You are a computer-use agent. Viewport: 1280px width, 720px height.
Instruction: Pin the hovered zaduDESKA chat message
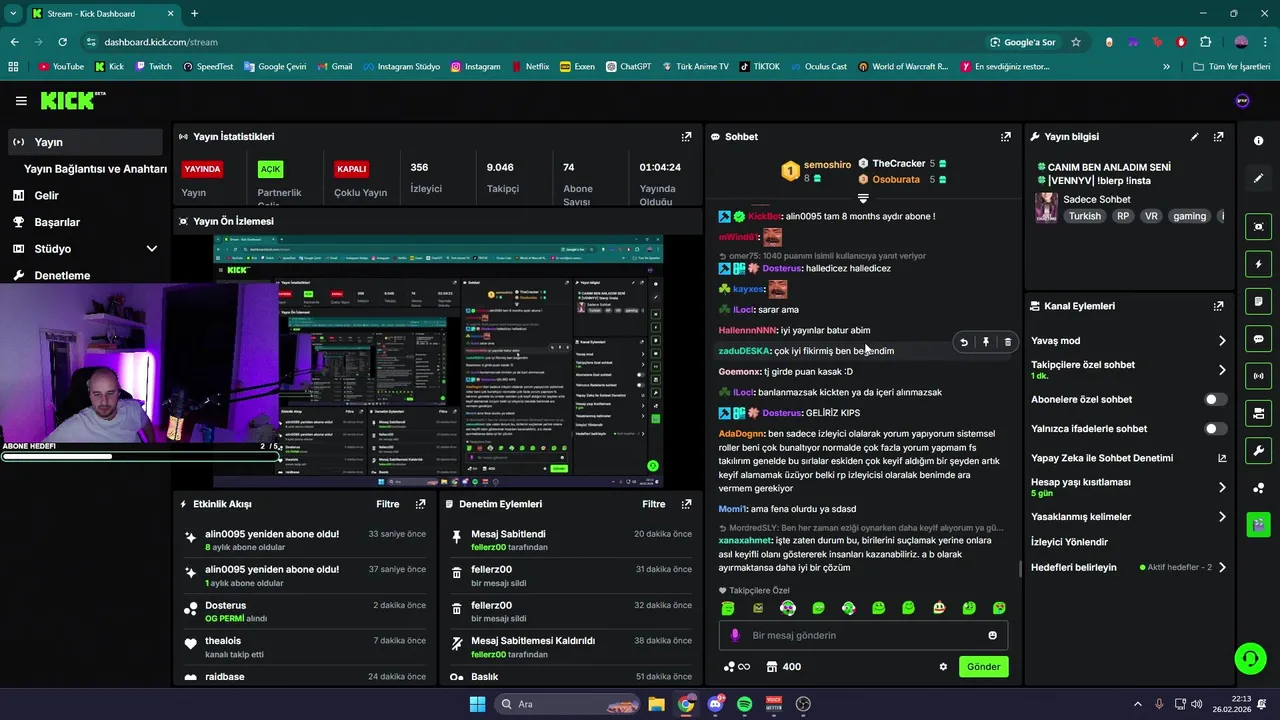click(x=986, y=342)
